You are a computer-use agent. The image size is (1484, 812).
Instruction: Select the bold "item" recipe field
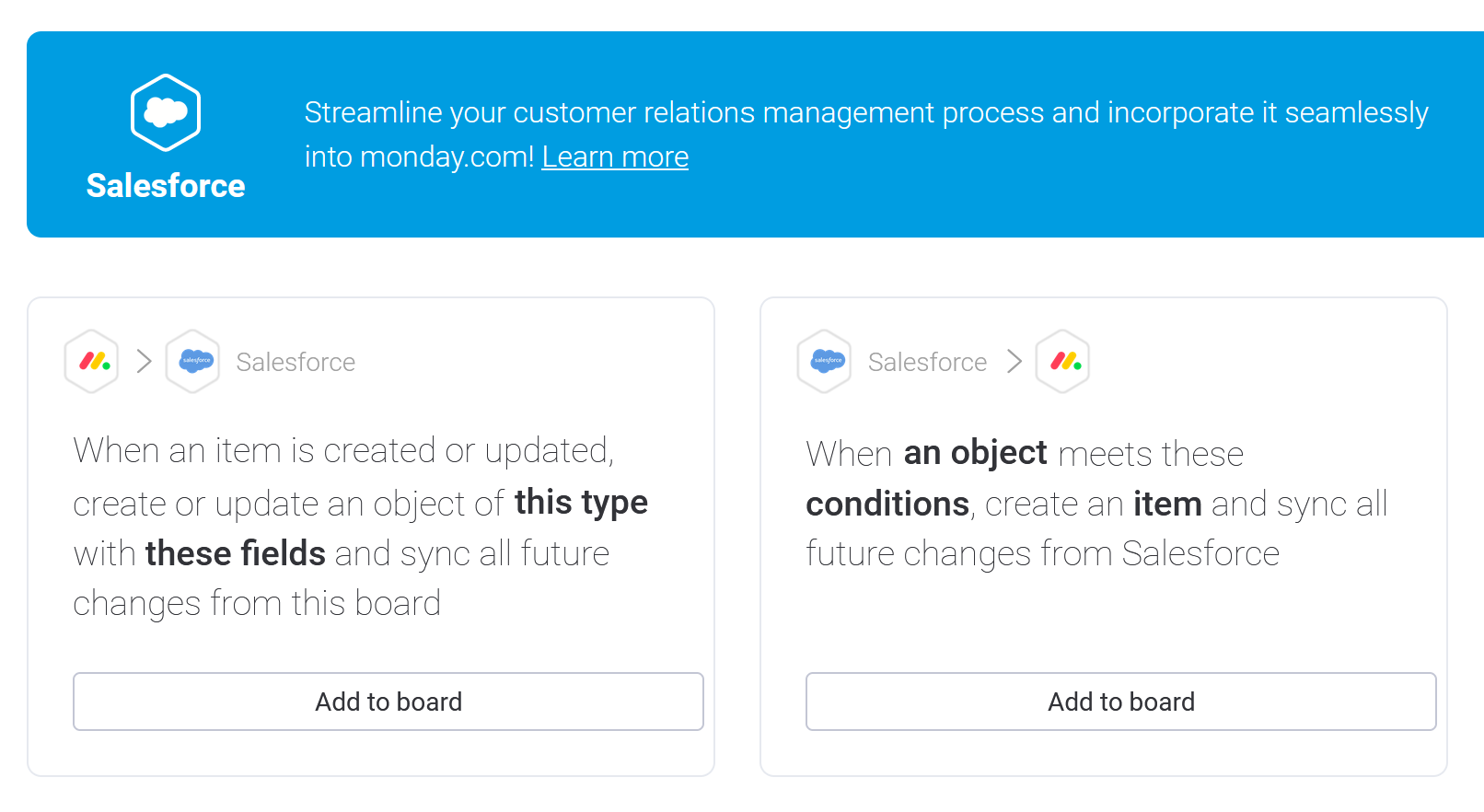(x=1167, y=505)
